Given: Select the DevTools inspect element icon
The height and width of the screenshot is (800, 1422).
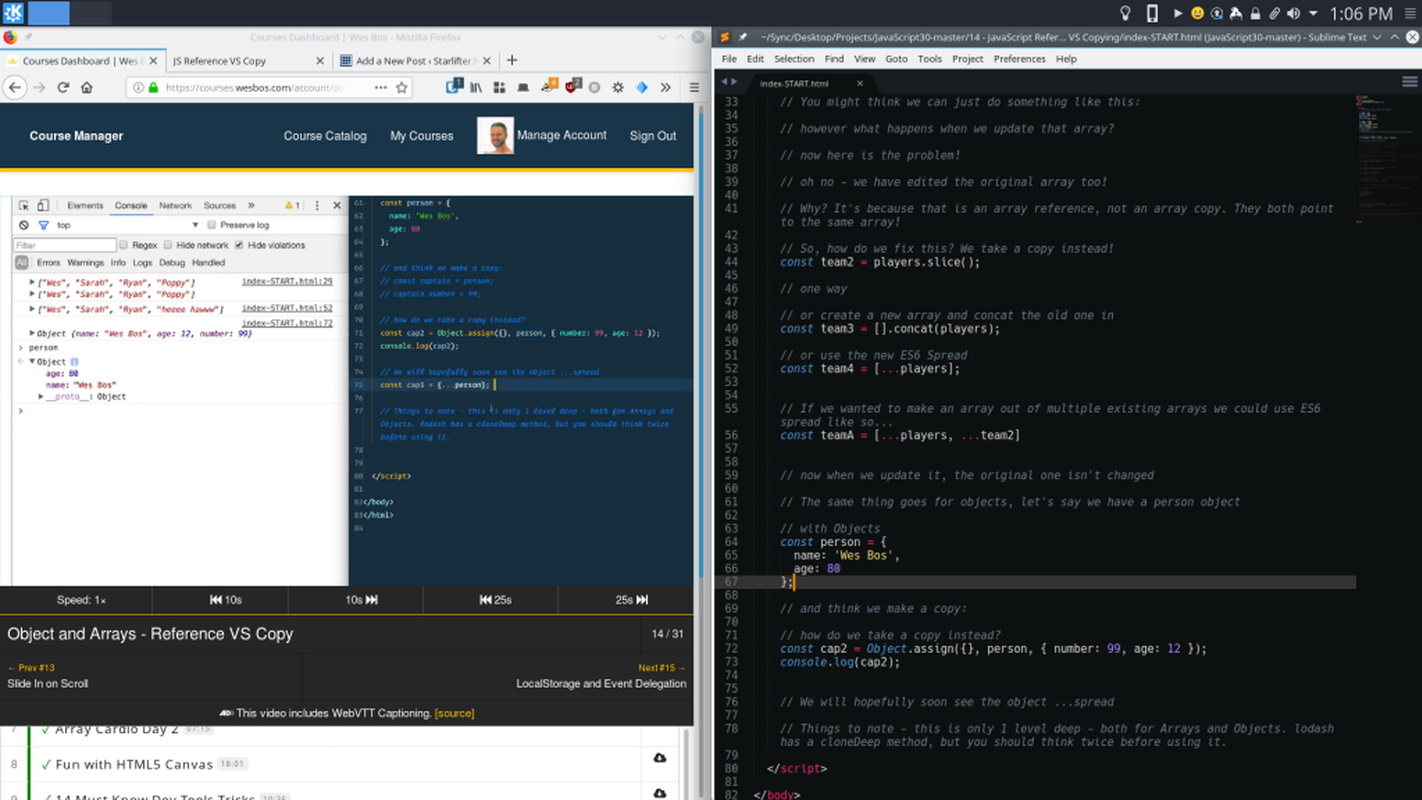Looking at the screenshot, I should point(23,205).
